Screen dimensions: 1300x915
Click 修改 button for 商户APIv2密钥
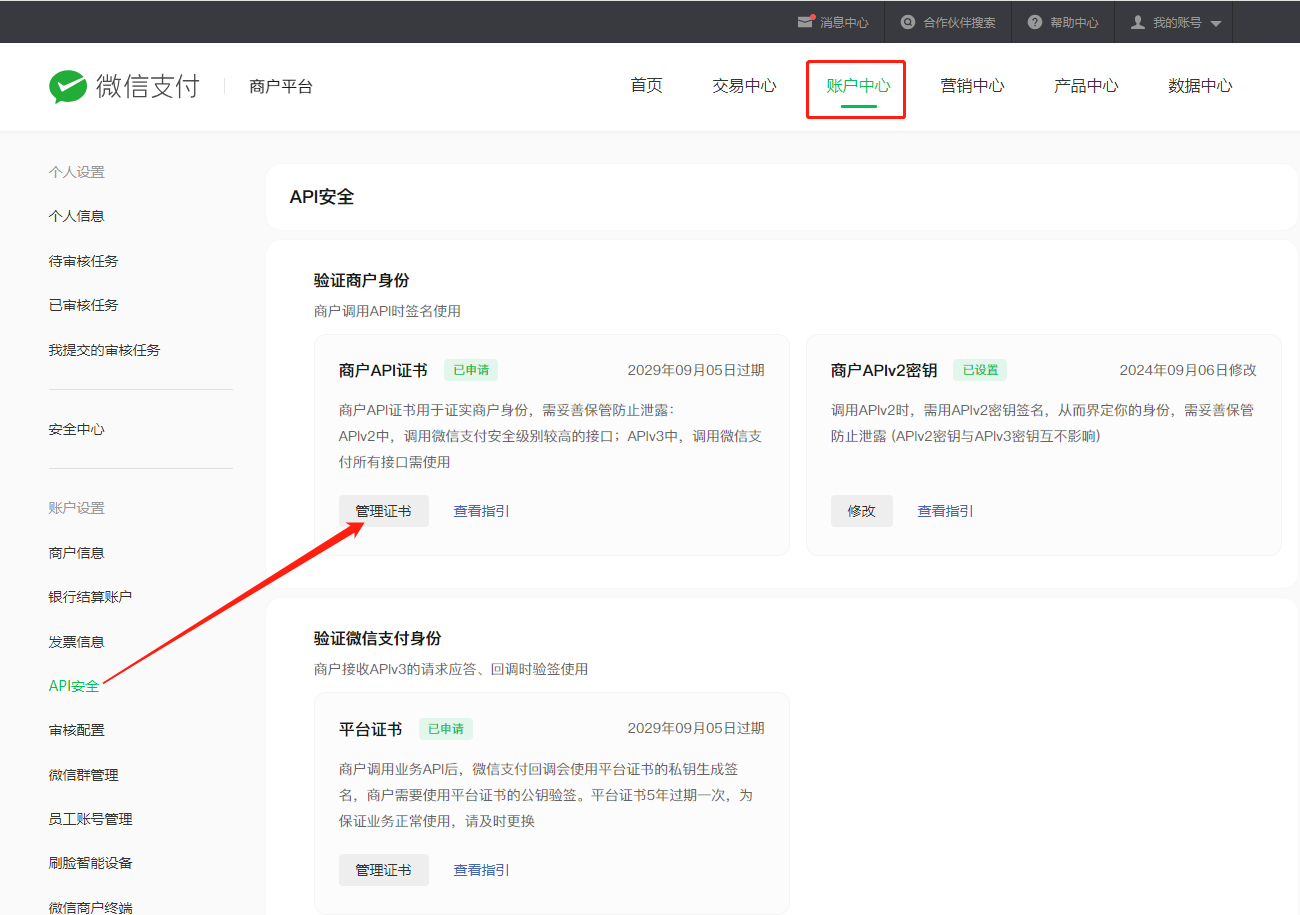862,511
